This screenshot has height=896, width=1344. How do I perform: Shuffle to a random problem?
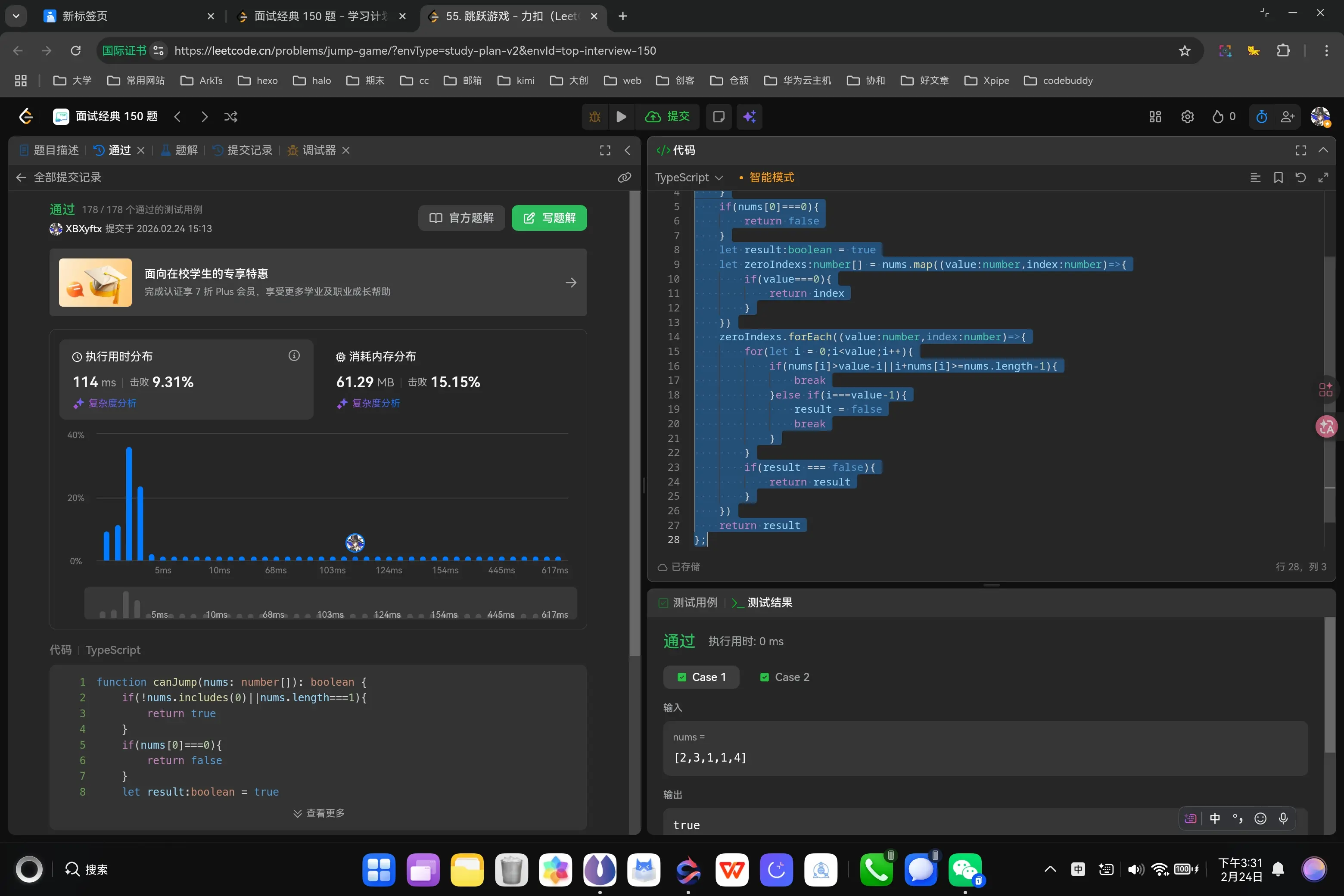pyautogui.click(x=231, y=117)
